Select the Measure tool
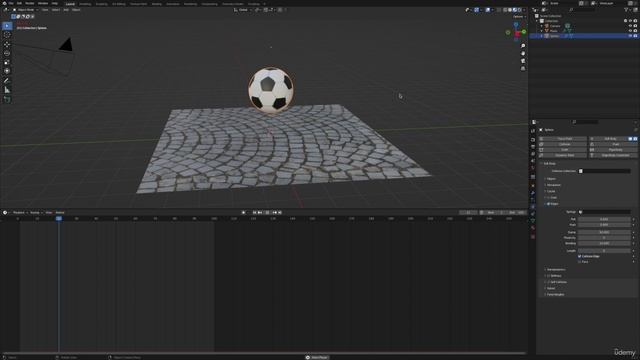This screenshot has height=360, width=640. point(7,90)
